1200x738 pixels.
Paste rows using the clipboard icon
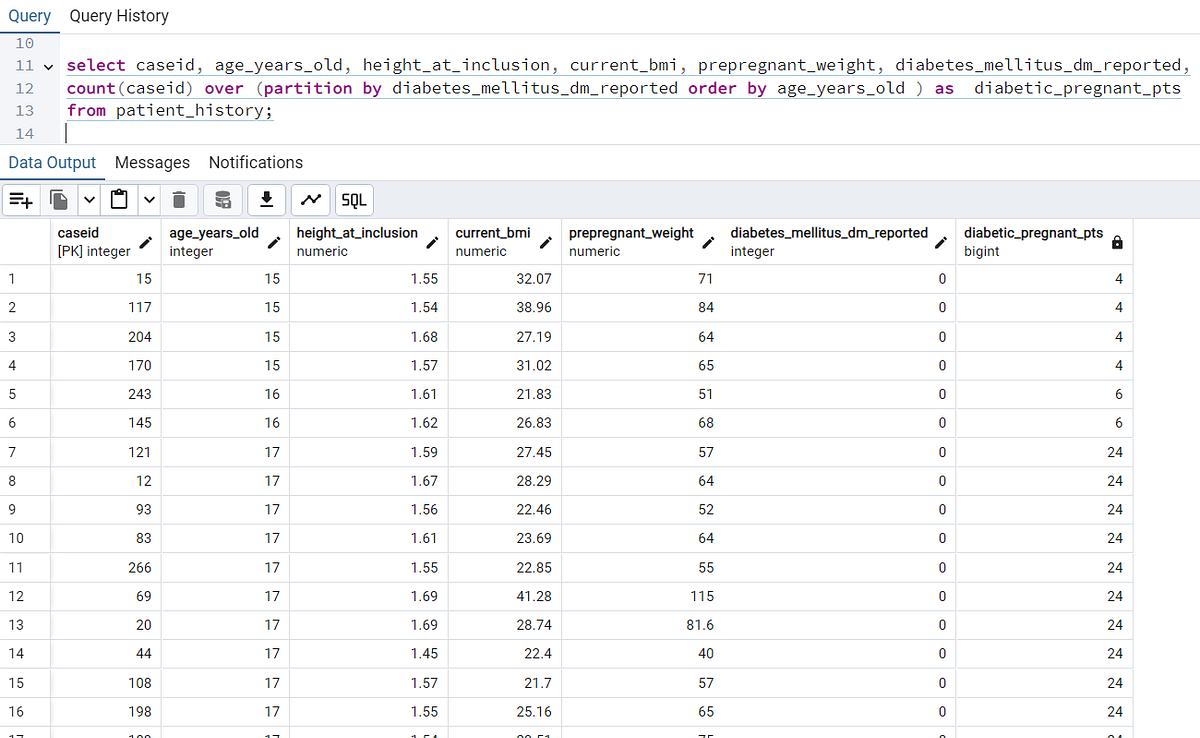coord(117,199)
